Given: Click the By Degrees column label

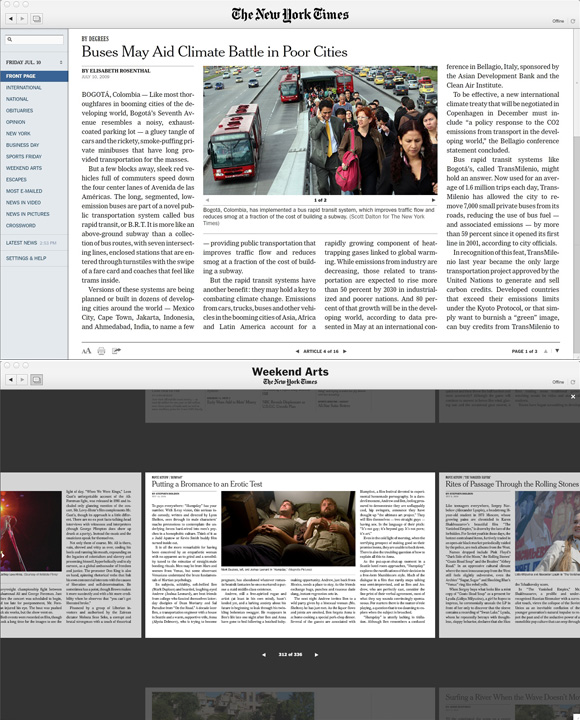Looking at the screenshot, I should point(95,39).
